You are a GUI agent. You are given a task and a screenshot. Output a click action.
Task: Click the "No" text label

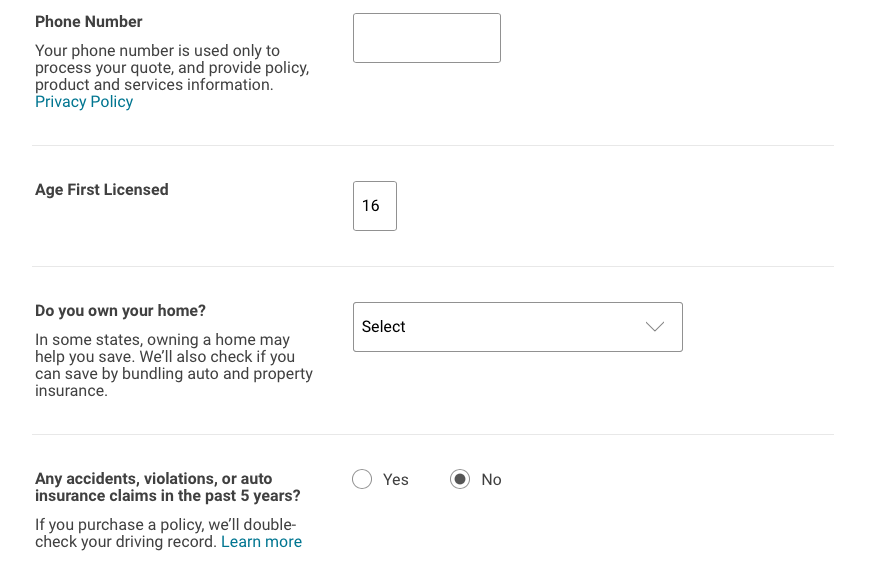click(491, 480)
